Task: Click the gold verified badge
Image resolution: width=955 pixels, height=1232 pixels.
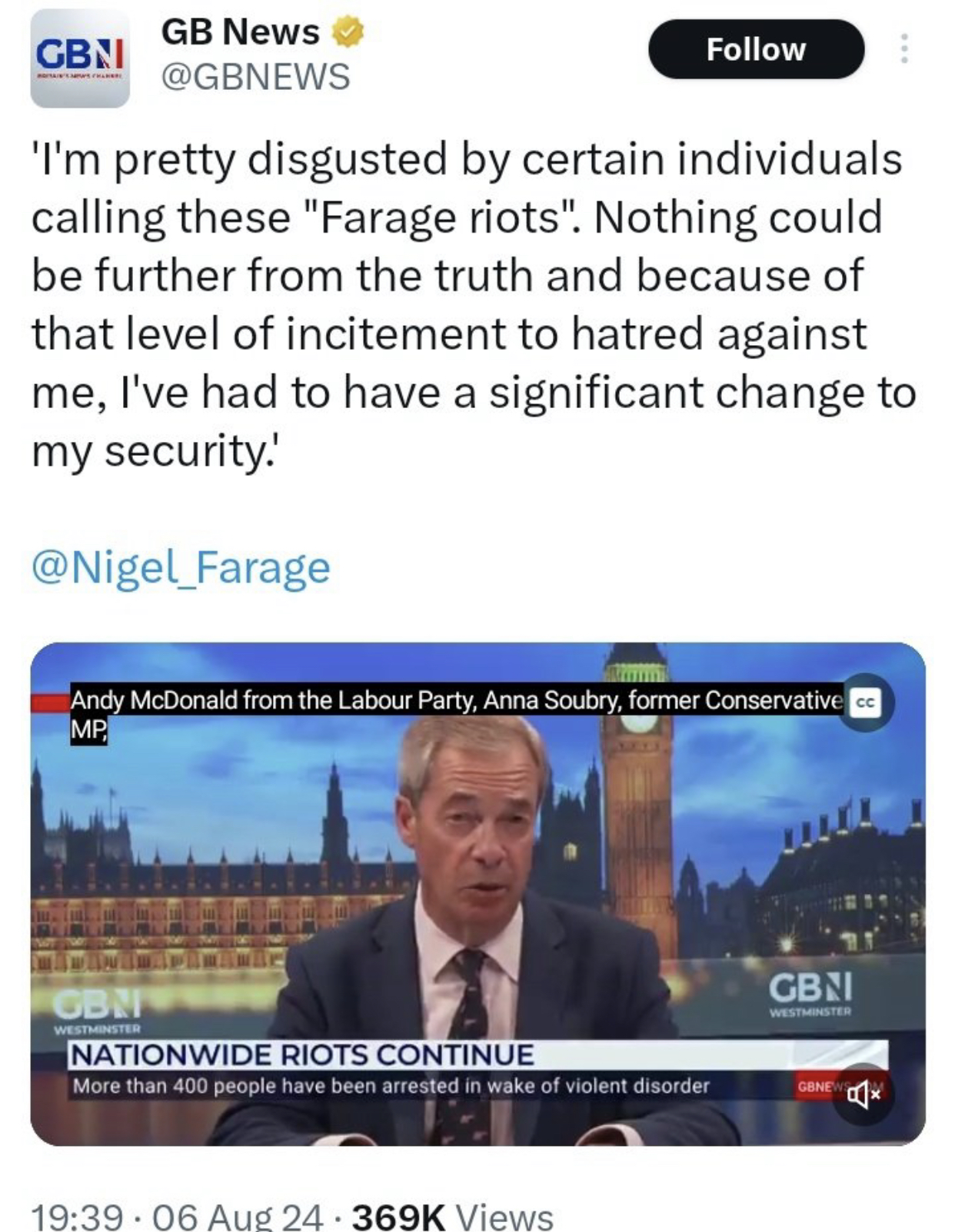Action: [x=348, y=32]
